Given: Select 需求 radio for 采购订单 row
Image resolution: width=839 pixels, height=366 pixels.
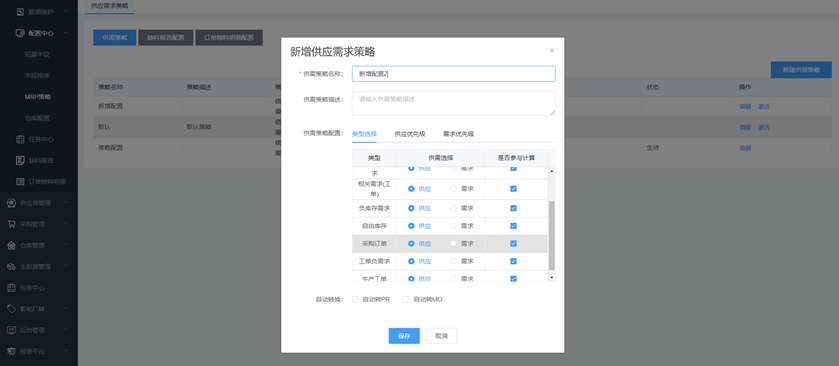Looking at the screenshot, I should pos(454,243).
